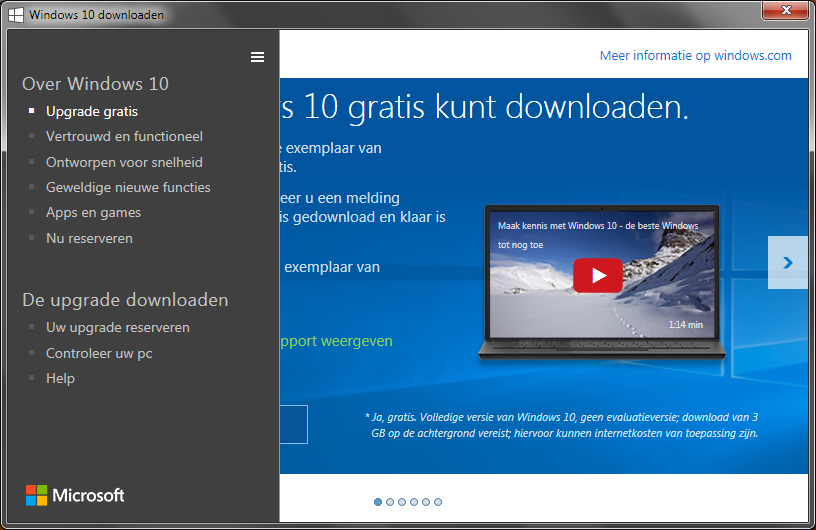
Task: Open the Help menu entry
Action: [x=60, y=378]
